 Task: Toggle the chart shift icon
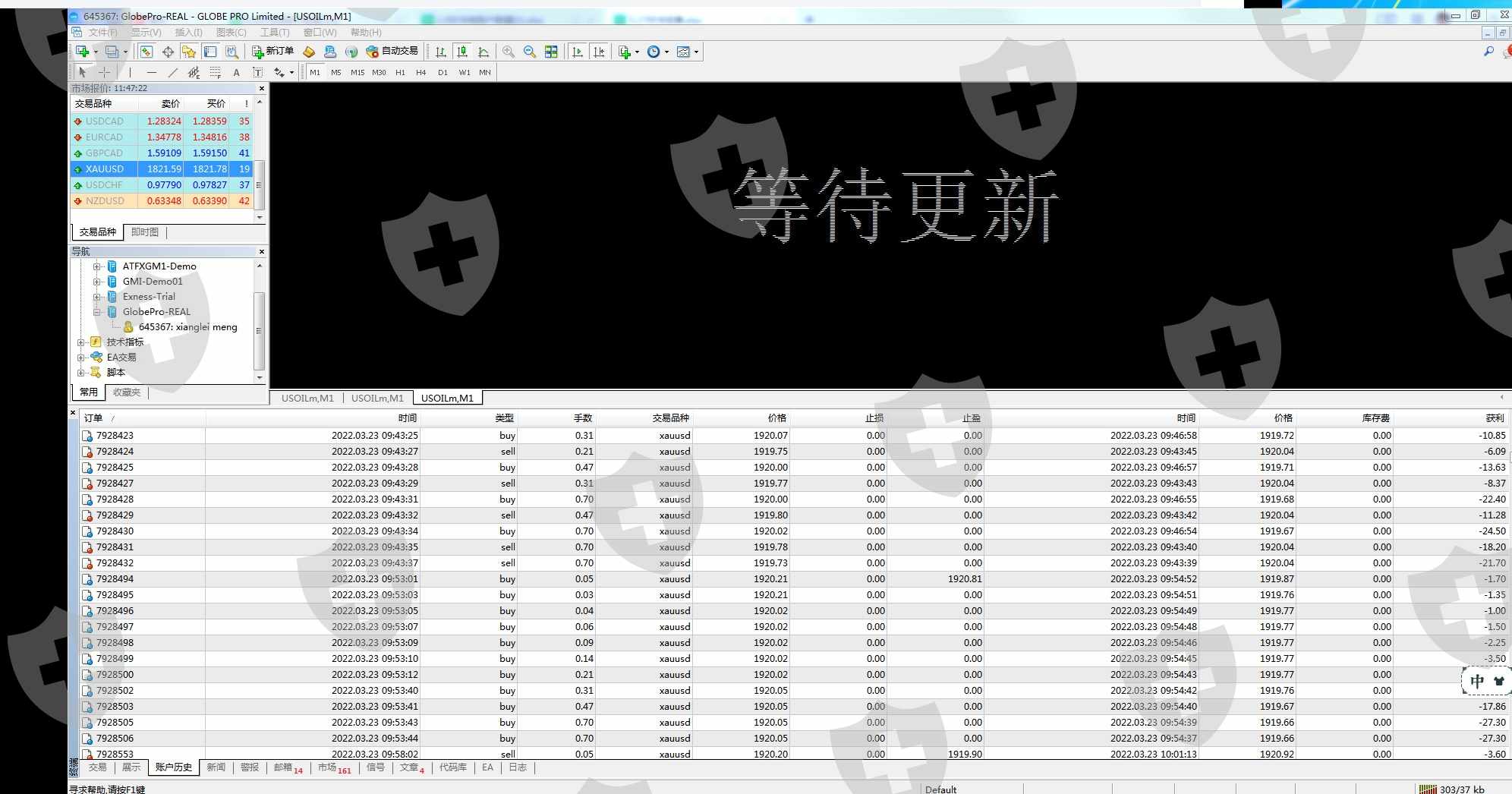(599, 52)
